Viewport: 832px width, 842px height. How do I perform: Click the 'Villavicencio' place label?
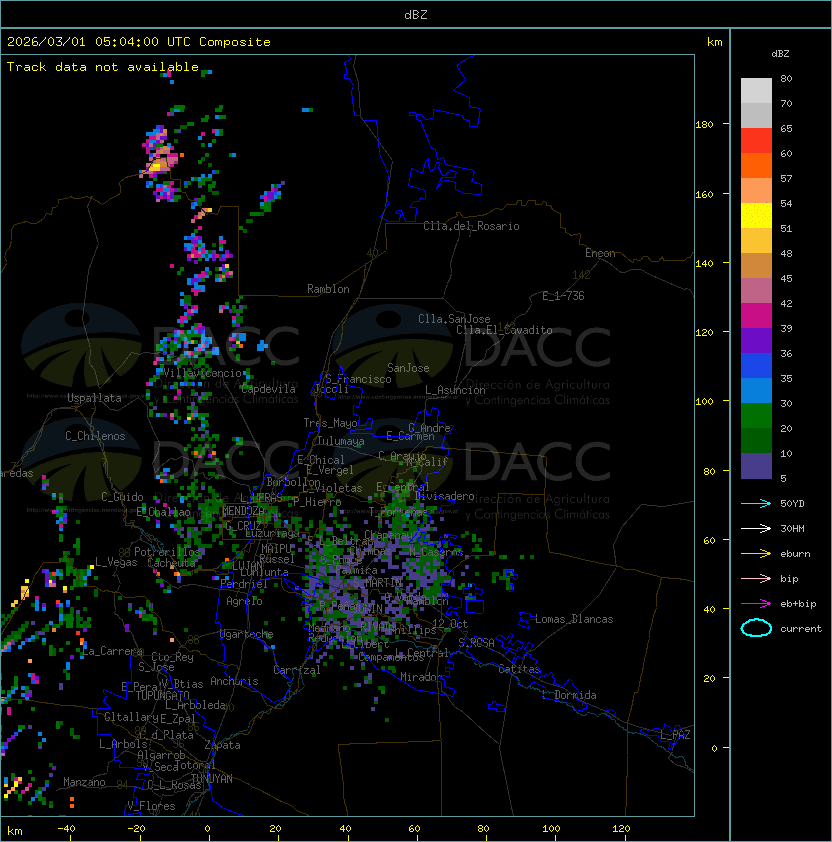[x=202, y=373]
